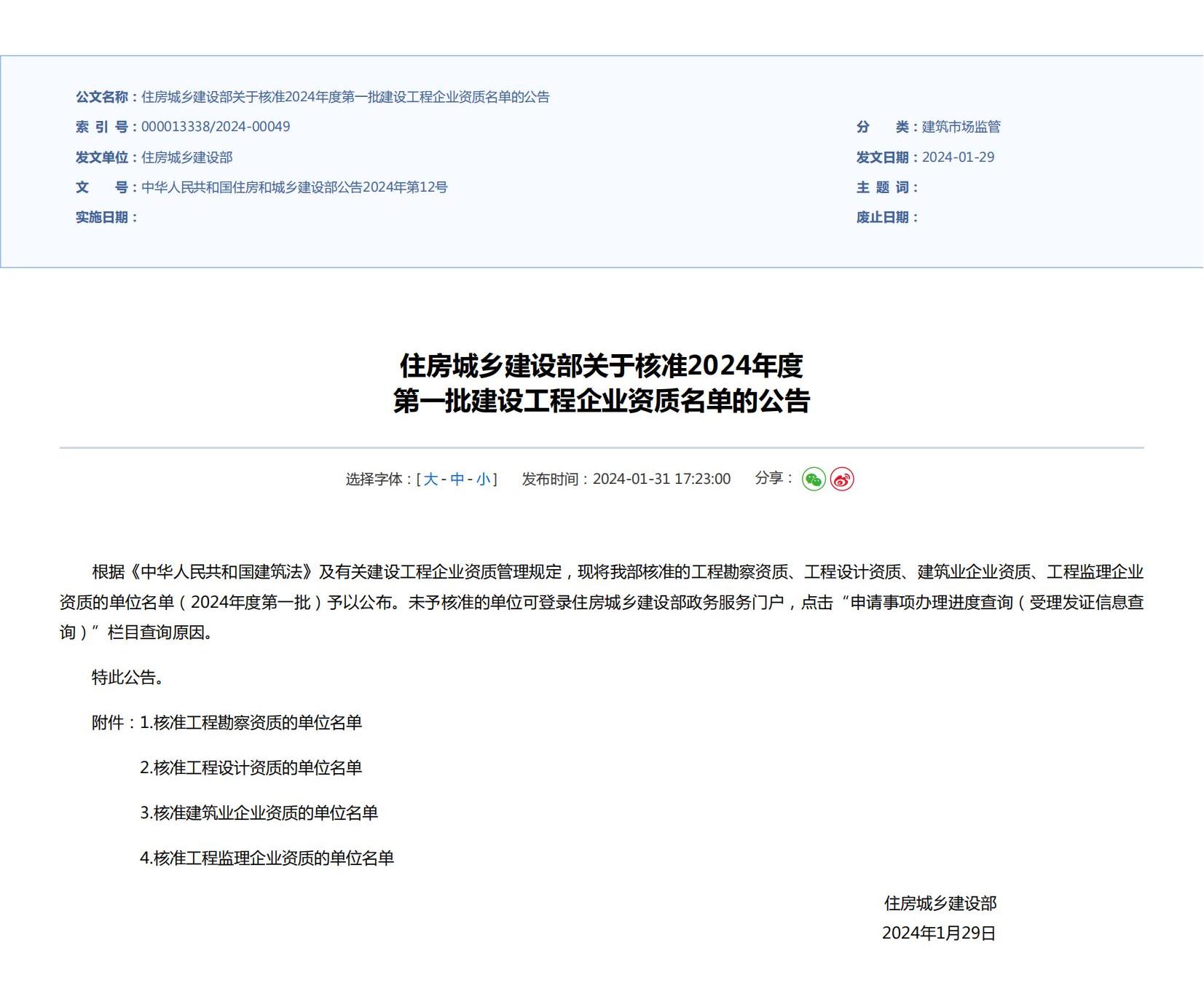Click document number 中华人民共和国住房和城乡建设部公告2024年第12号

(x=294, y=187)
